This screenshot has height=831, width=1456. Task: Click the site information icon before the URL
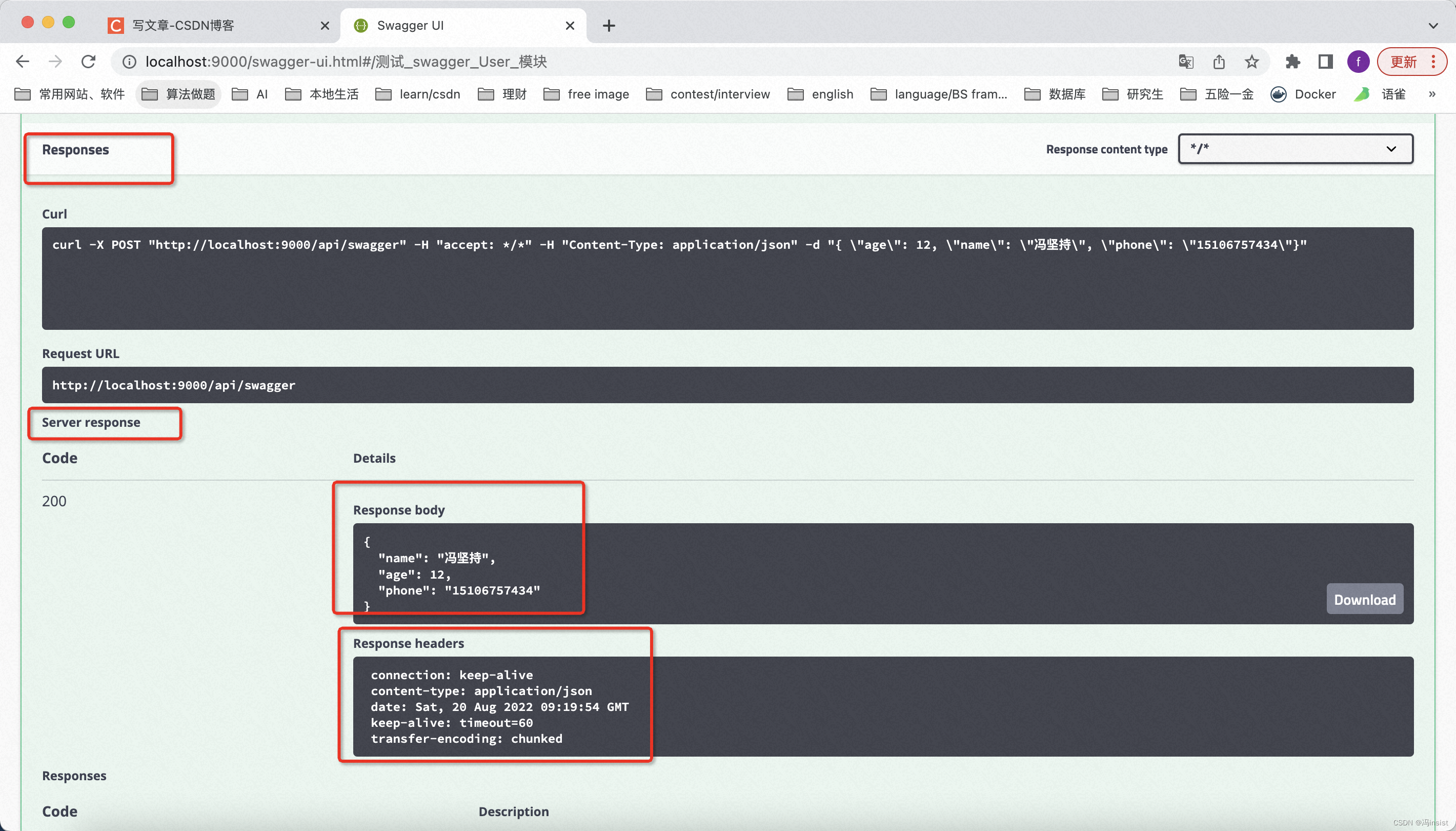point(129,62)
